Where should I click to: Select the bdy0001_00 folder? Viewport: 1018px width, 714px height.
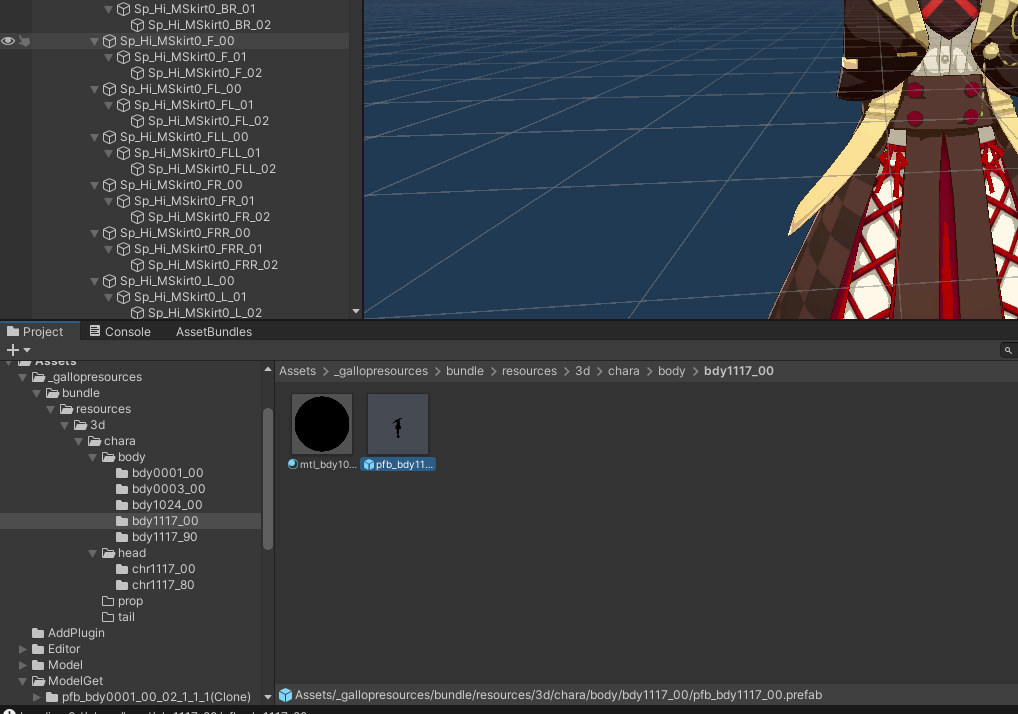coord(160,473)
